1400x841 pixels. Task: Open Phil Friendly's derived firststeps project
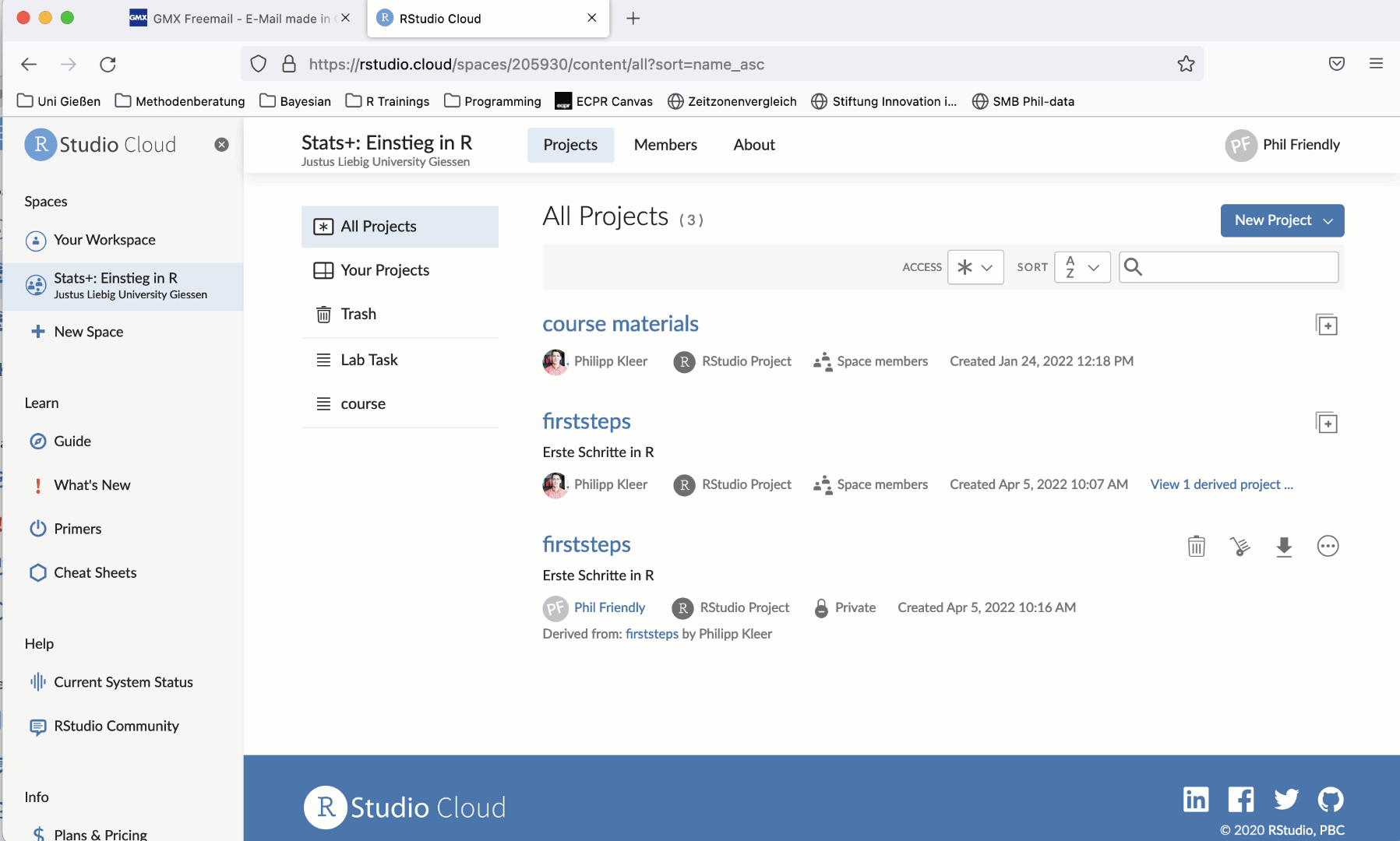pyautogui.click(x=587, y=544)
